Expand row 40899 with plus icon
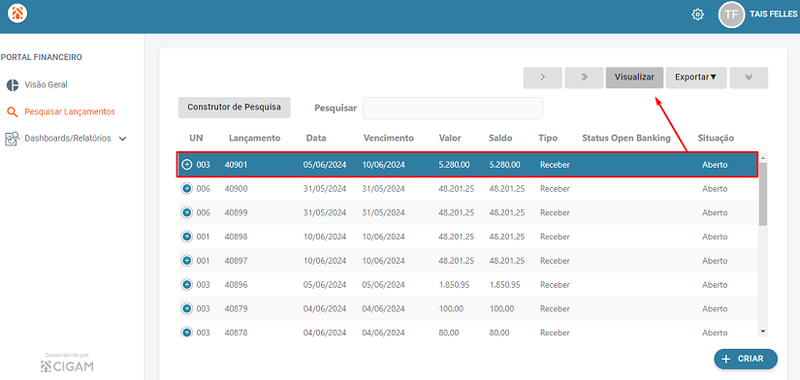800x380 pixels. tap(186, 213)
